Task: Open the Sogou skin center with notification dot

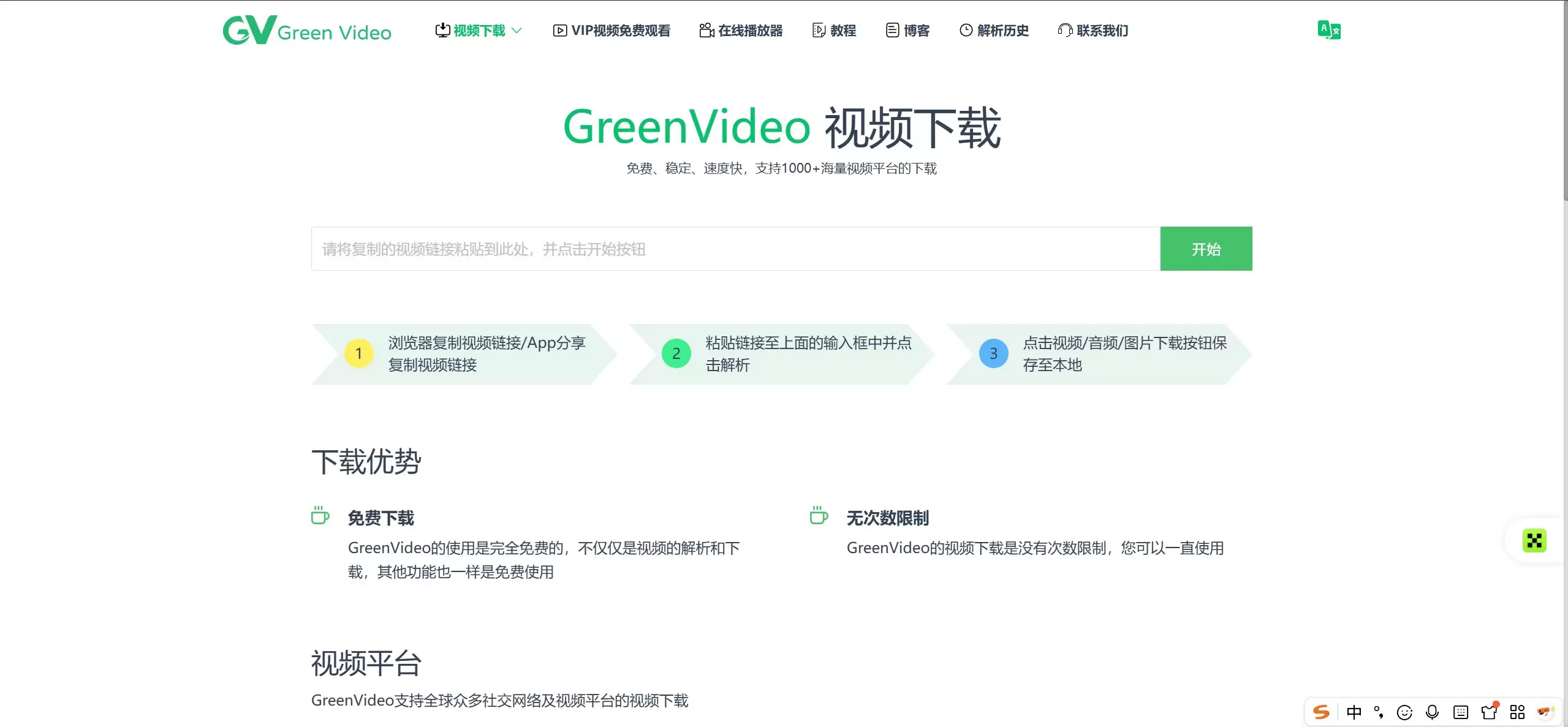Action: tap(1489, 712)
